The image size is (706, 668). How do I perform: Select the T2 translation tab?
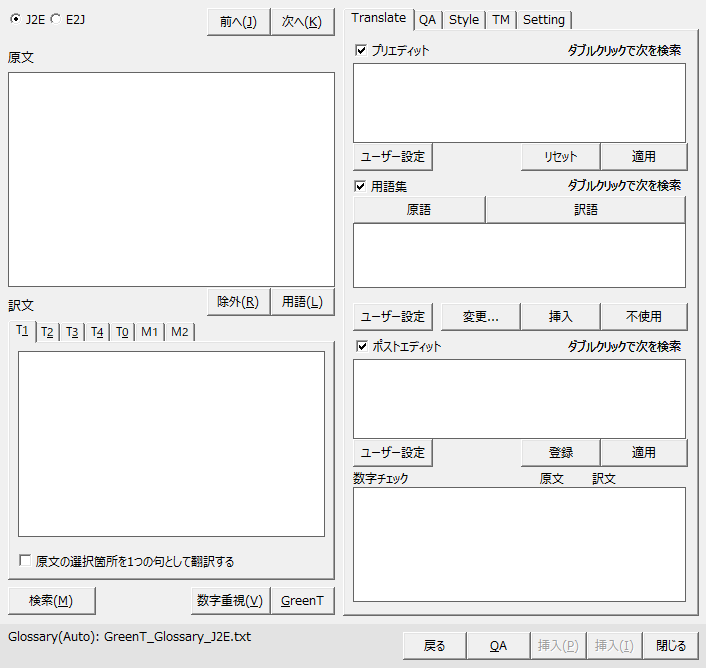click(x=47, y=332)
